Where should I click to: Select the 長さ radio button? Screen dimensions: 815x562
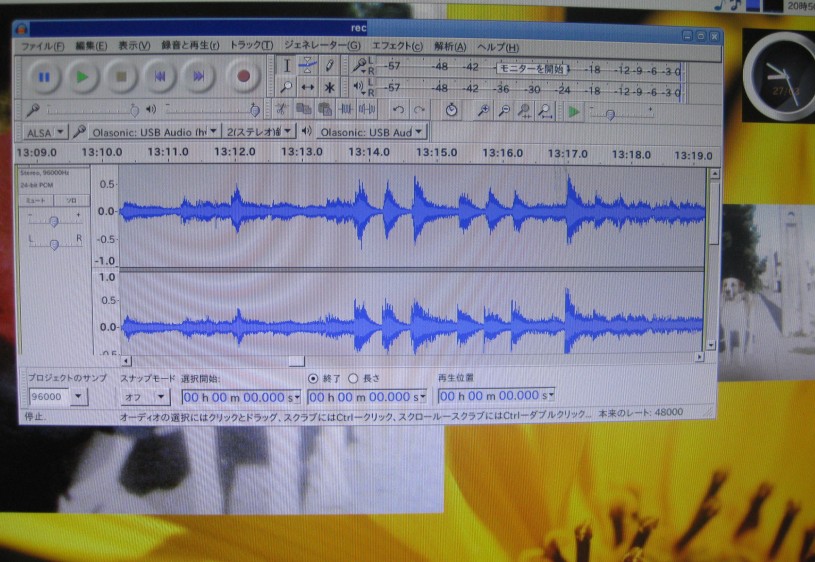[353, 378]
